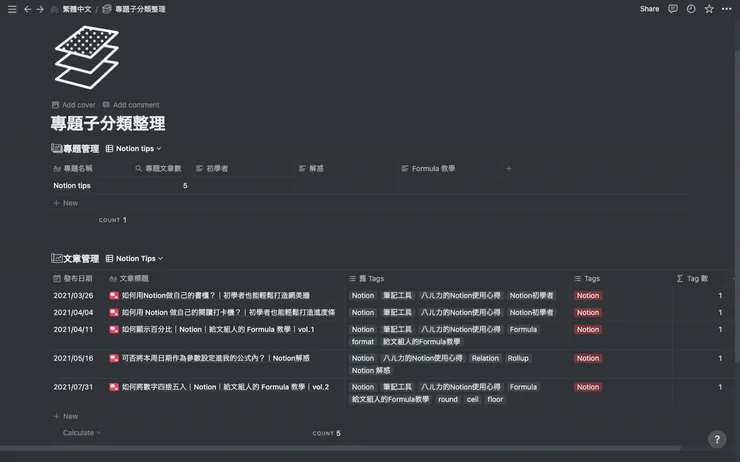Screen dimensions: 740x462
Task: Click the 專題名稱 column header
Action: [x=73, y=168]
